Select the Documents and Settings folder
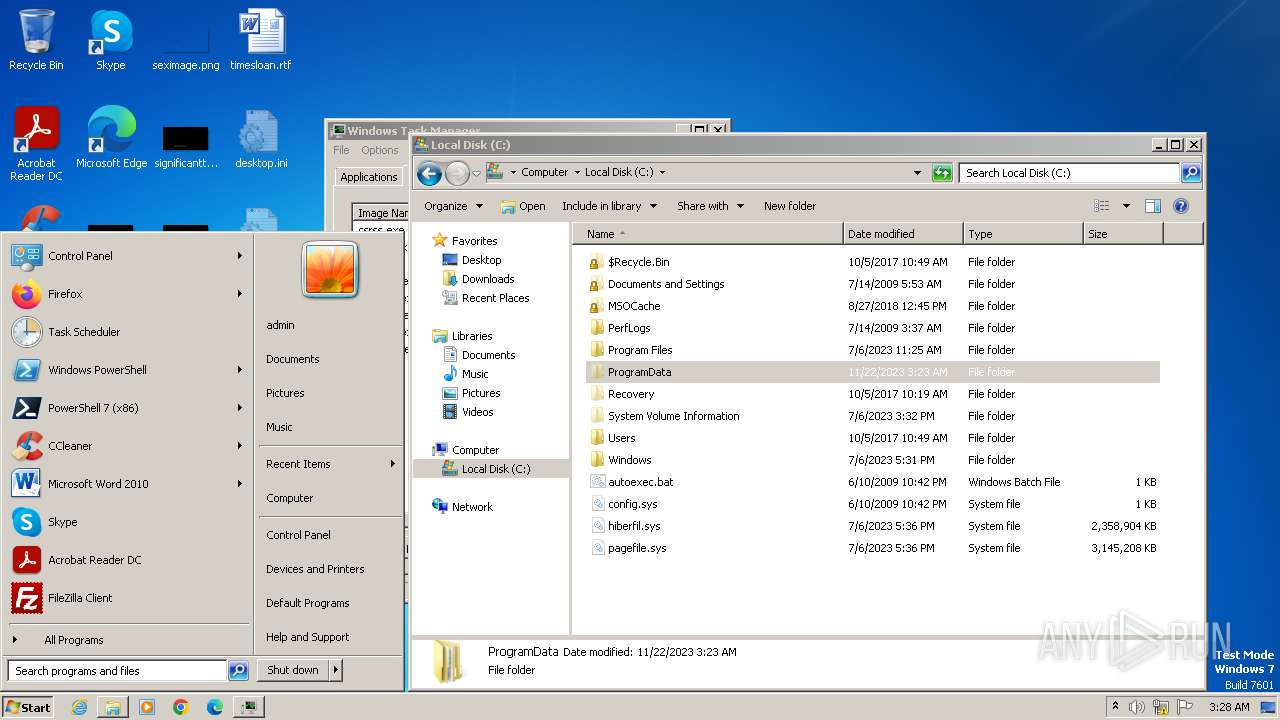The width and height of the screenshot is (1280, 720). 666,284
